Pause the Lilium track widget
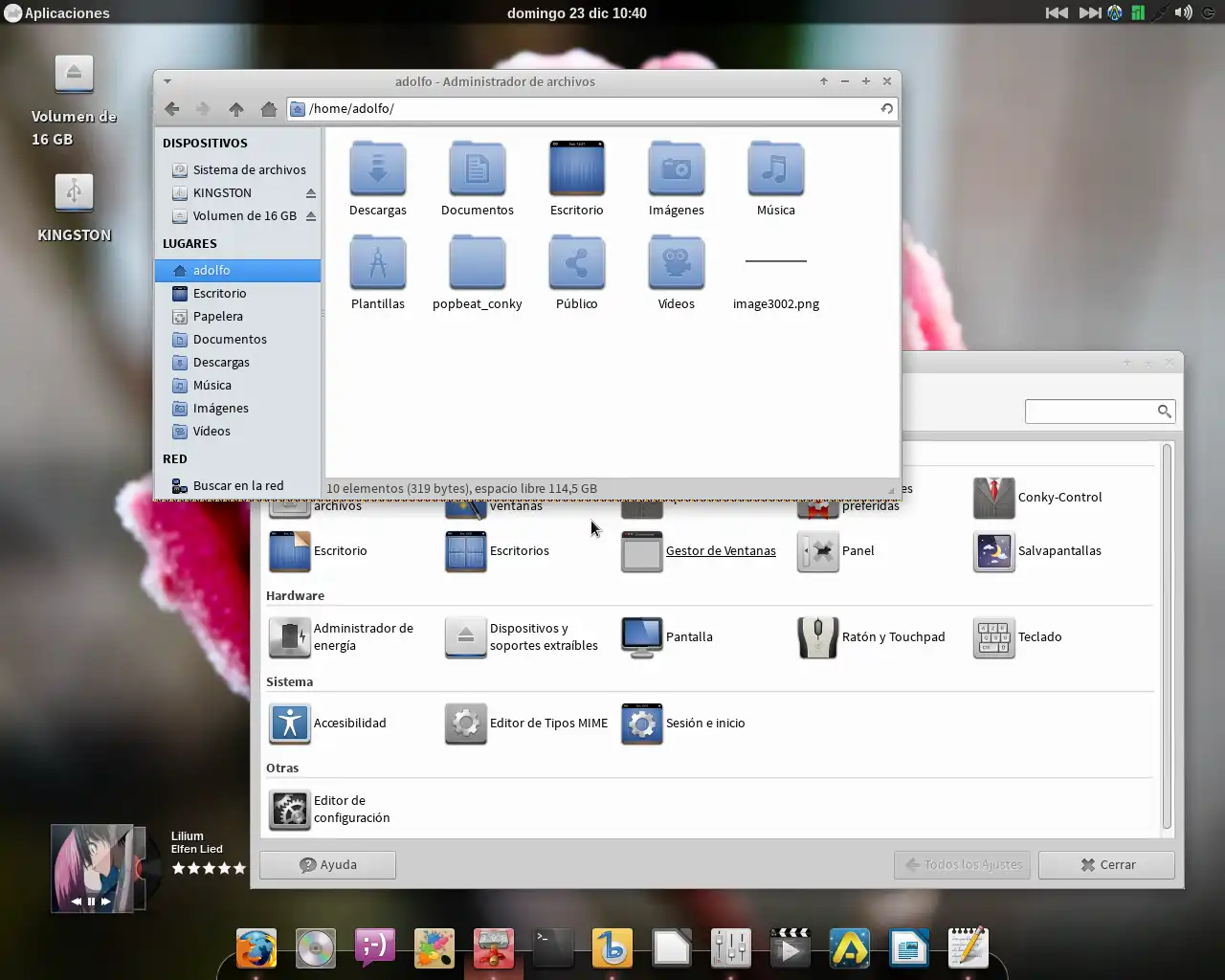The width and height of the screenshot is (1225, 980). pyautogui.click(x=92, y=902)
